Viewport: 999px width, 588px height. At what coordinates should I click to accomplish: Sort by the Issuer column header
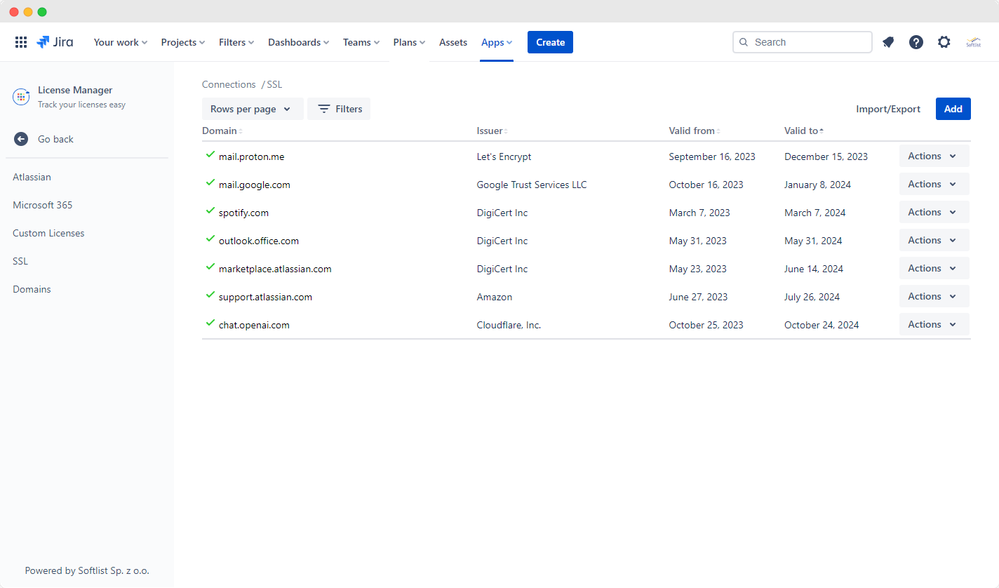coord(492,131)
